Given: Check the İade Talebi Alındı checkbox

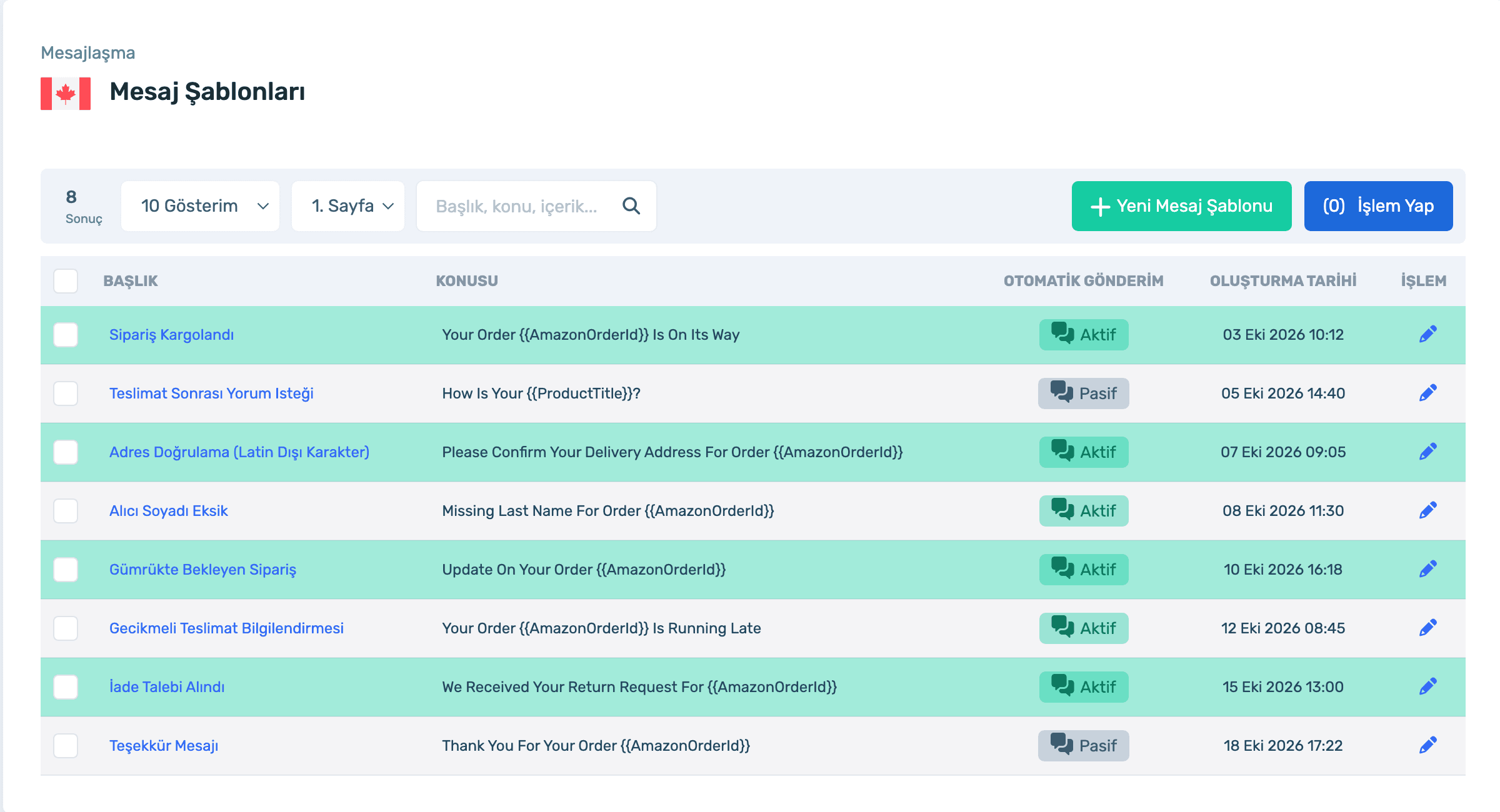Looking at the screenshot, I should (66, 687).
